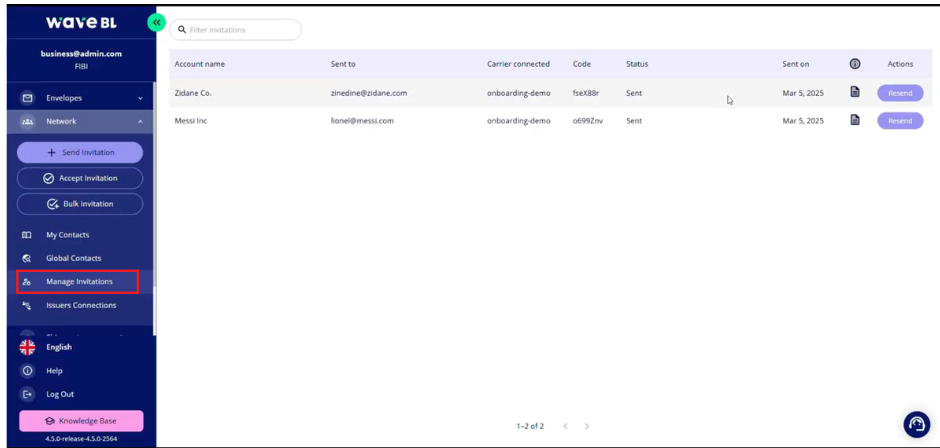Click the Sent to column header
The width and height of the screenshot is (940, 448).
[343, 64]
